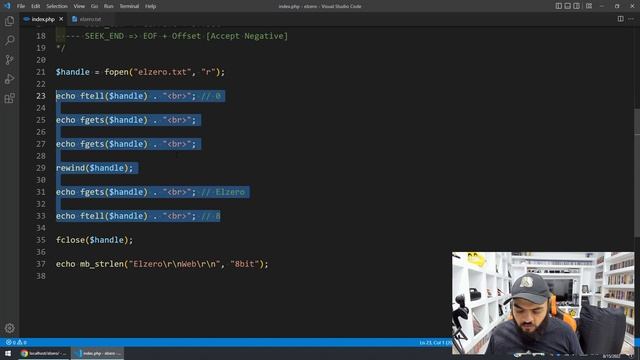Open the Search view in activity bar
The image size is (640, 360).
tap(9, 40)
